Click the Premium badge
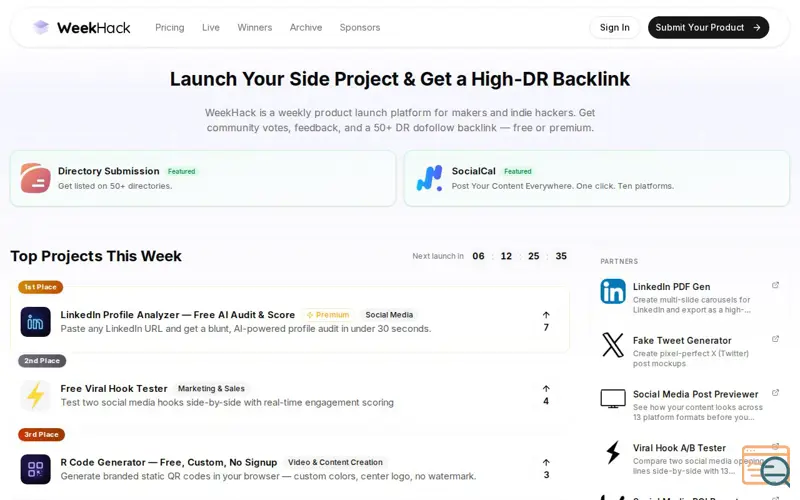Viewport: 800px width, 500px height. 328,315
